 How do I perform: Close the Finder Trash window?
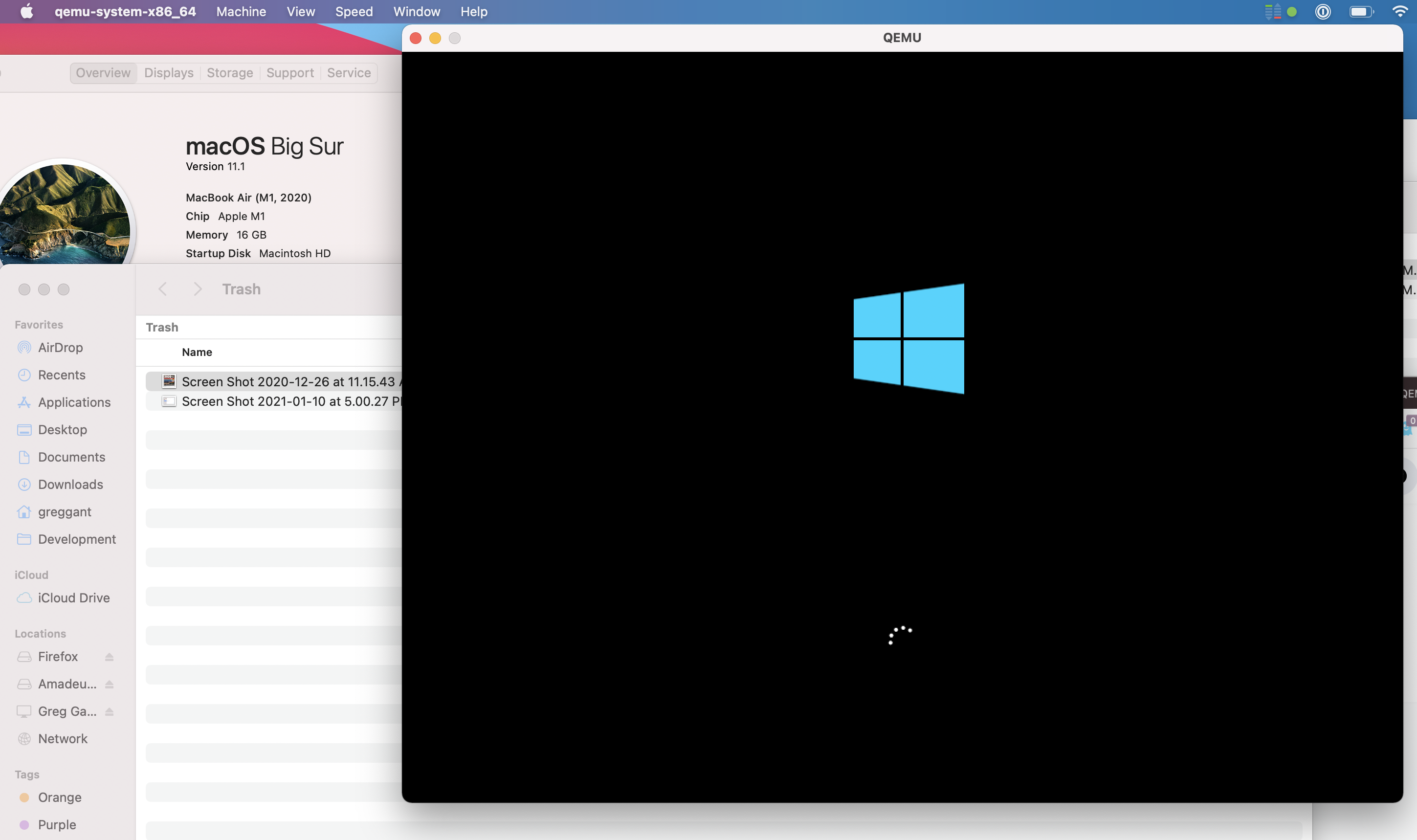point(24,289)
